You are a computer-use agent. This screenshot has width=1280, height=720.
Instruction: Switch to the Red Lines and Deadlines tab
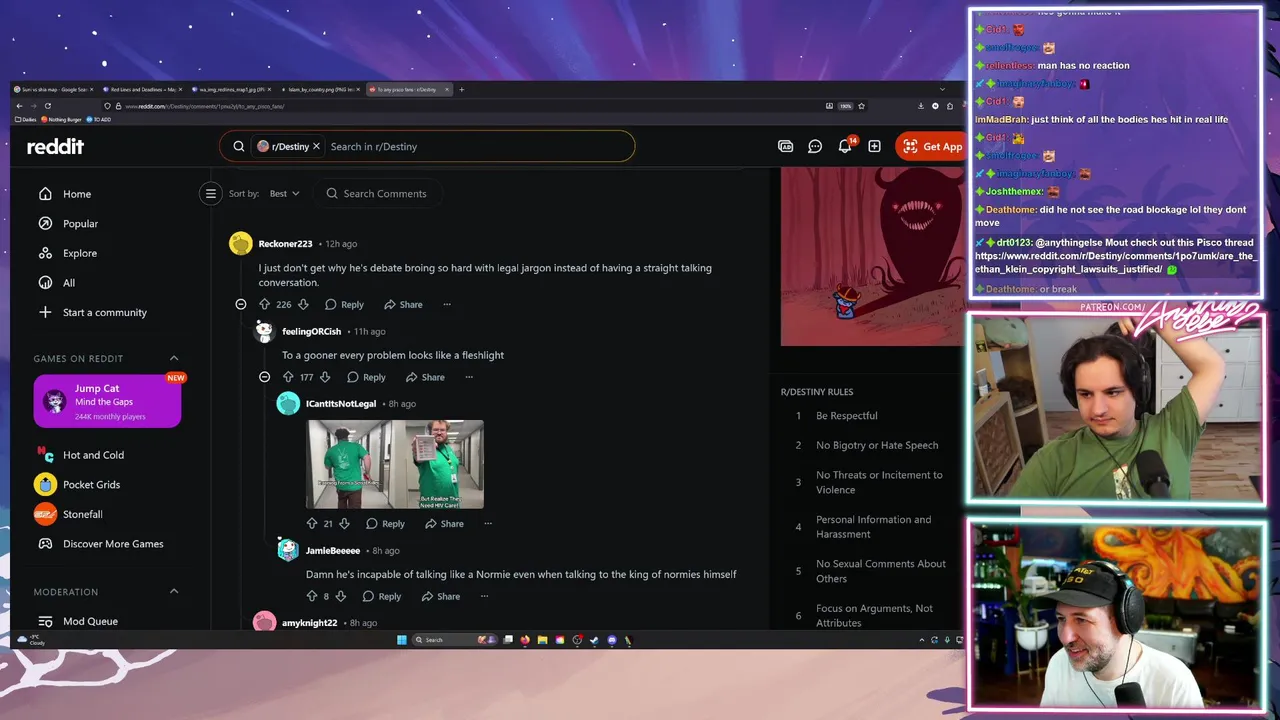click(x=142, y=89)
